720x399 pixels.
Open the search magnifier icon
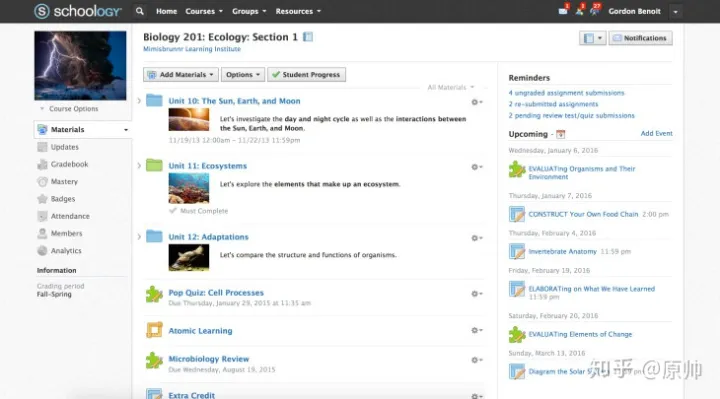[140, 11]
